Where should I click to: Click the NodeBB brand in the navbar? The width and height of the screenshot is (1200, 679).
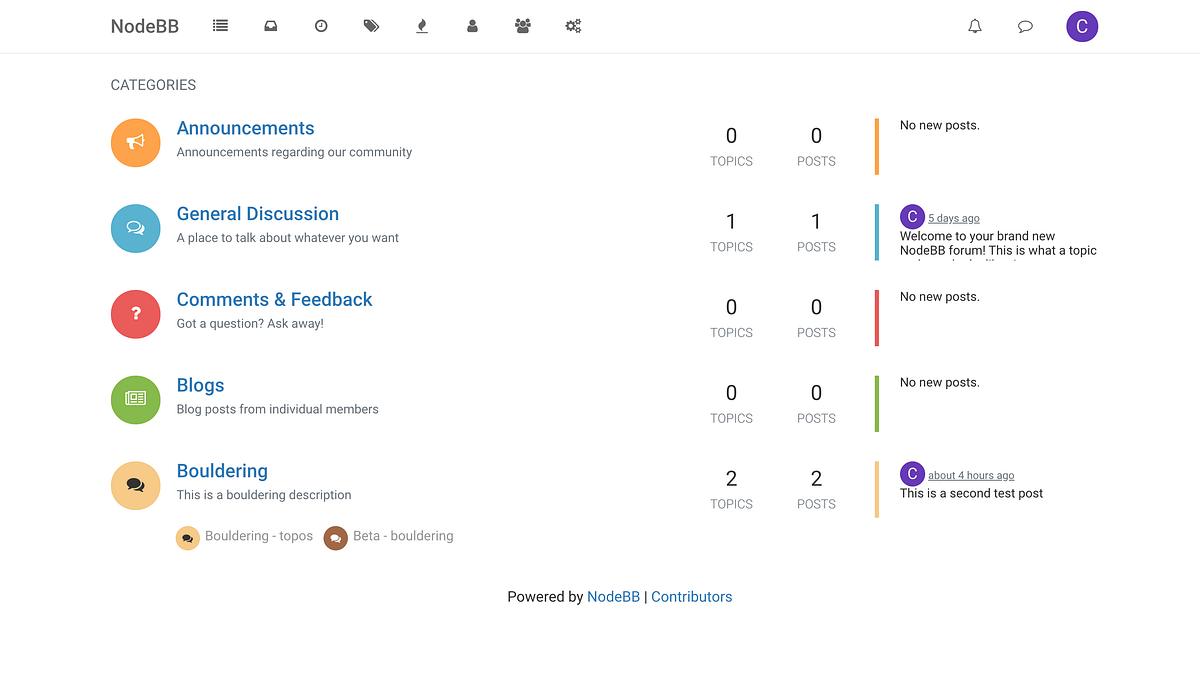144,26
